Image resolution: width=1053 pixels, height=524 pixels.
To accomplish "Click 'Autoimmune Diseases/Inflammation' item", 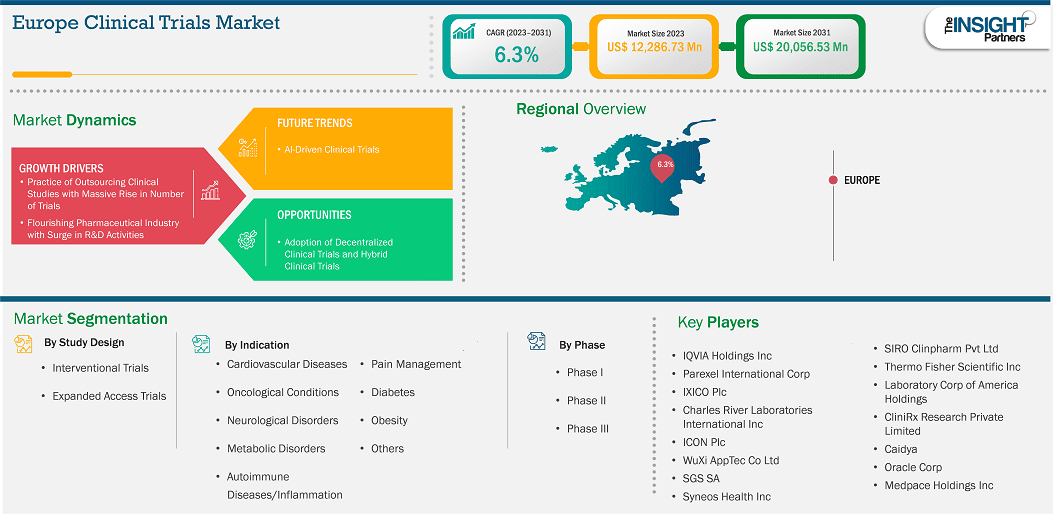I will pos(285,486).
